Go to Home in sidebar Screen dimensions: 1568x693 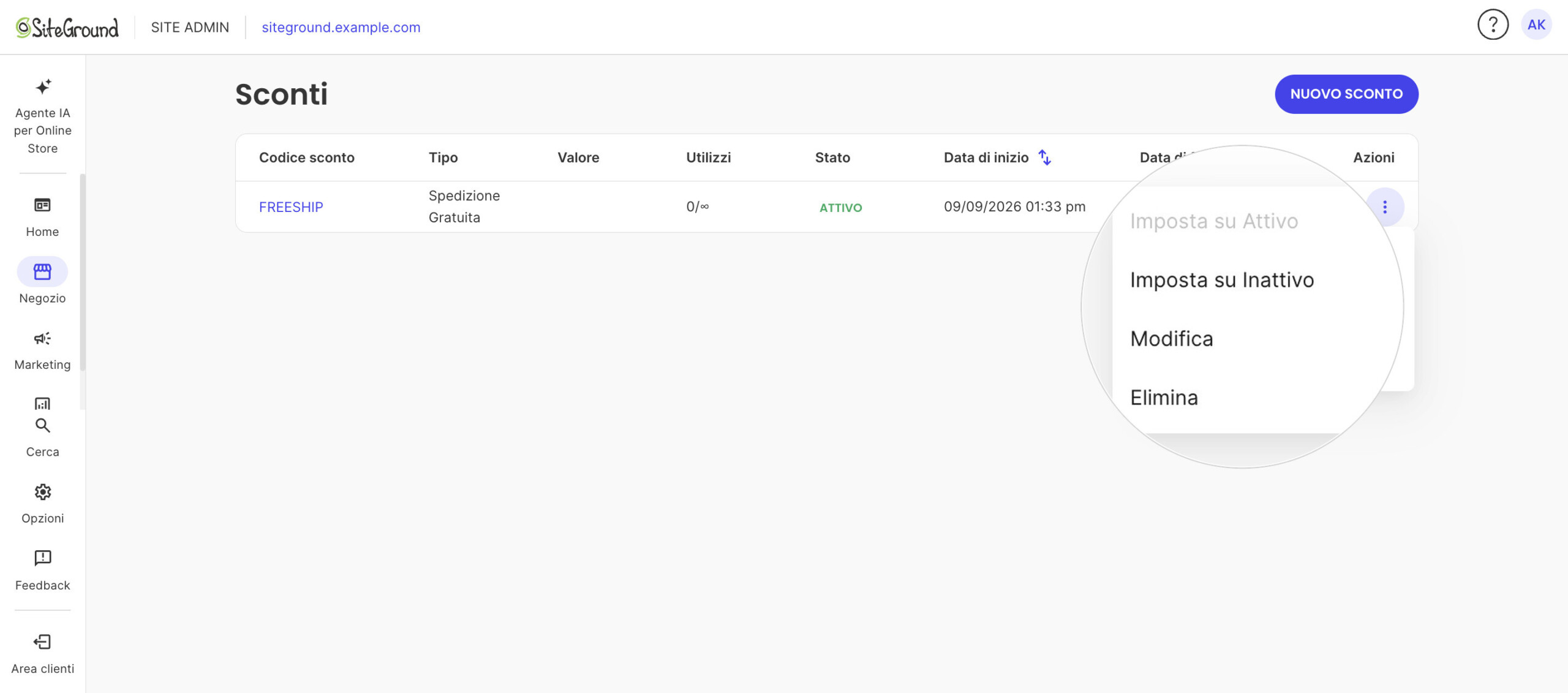[42, 217]
